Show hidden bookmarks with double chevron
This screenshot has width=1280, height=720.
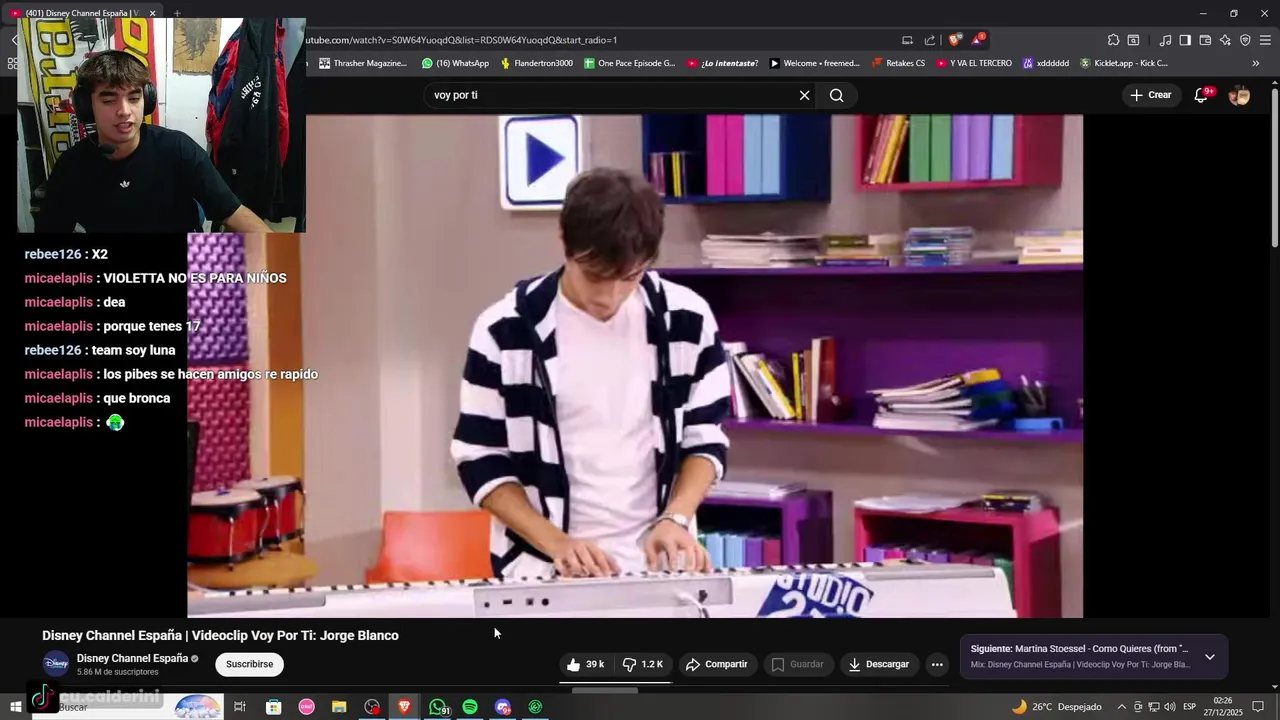click(x=1256, y=63)
